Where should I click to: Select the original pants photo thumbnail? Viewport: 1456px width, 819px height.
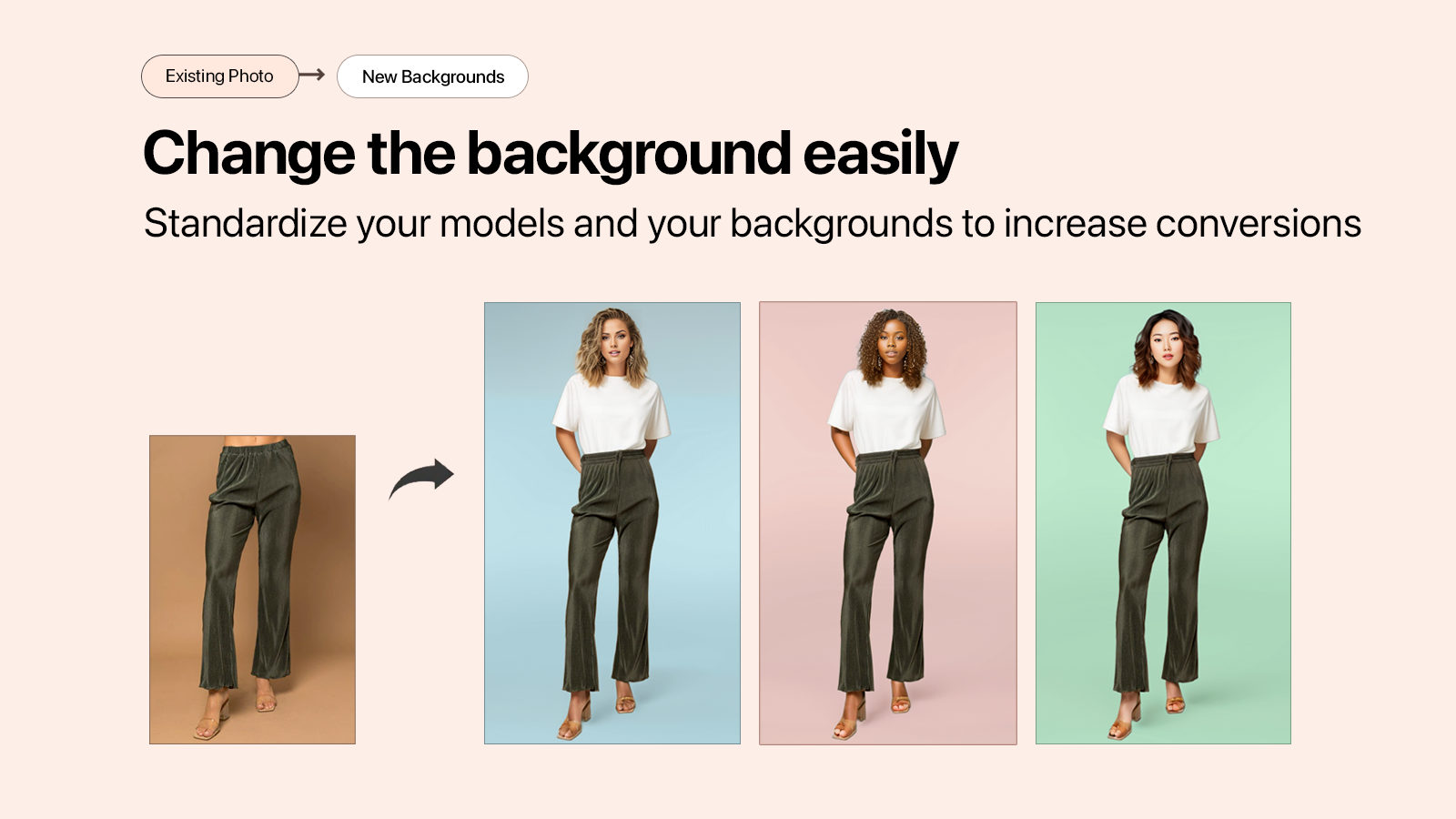tap(251, 591)
